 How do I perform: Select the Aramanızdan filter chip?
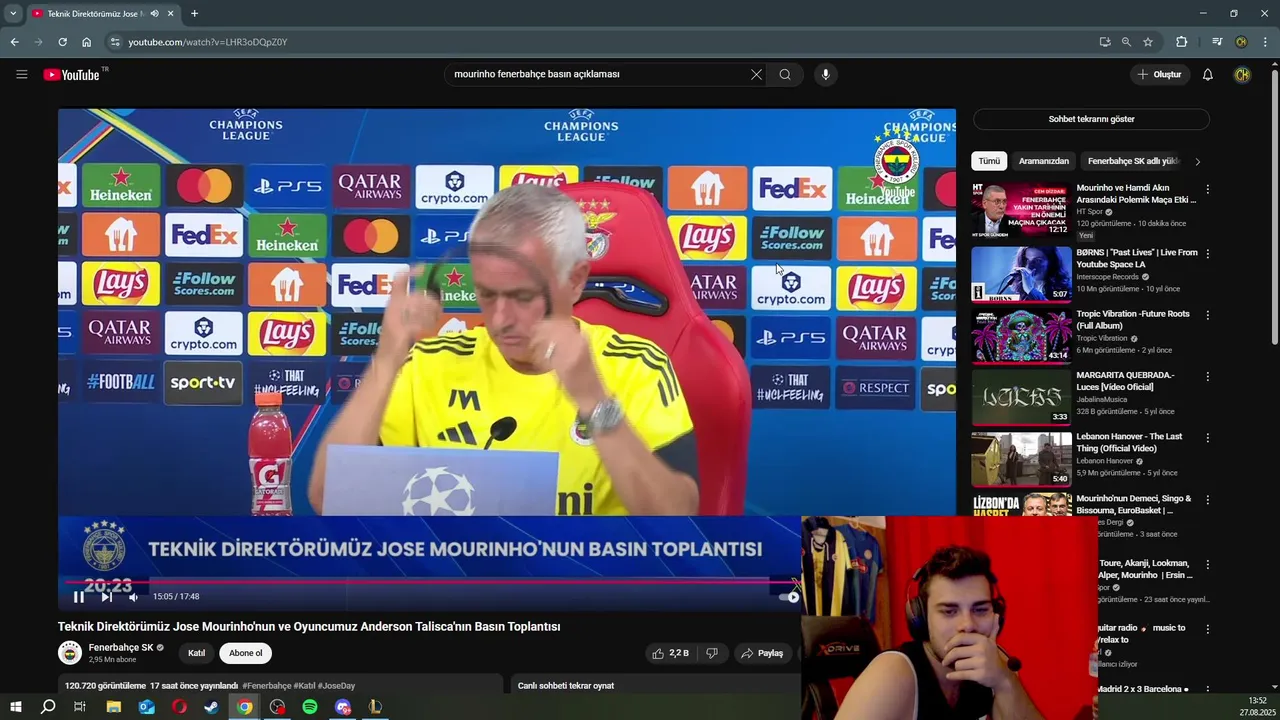1044,161
